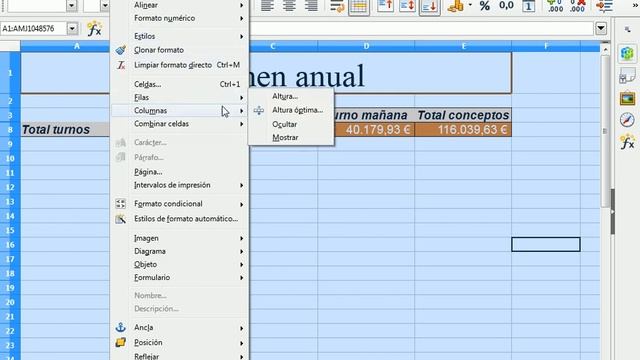Choose Limpiar formato directo
The image size is (640, 360).
pos(180,65)
